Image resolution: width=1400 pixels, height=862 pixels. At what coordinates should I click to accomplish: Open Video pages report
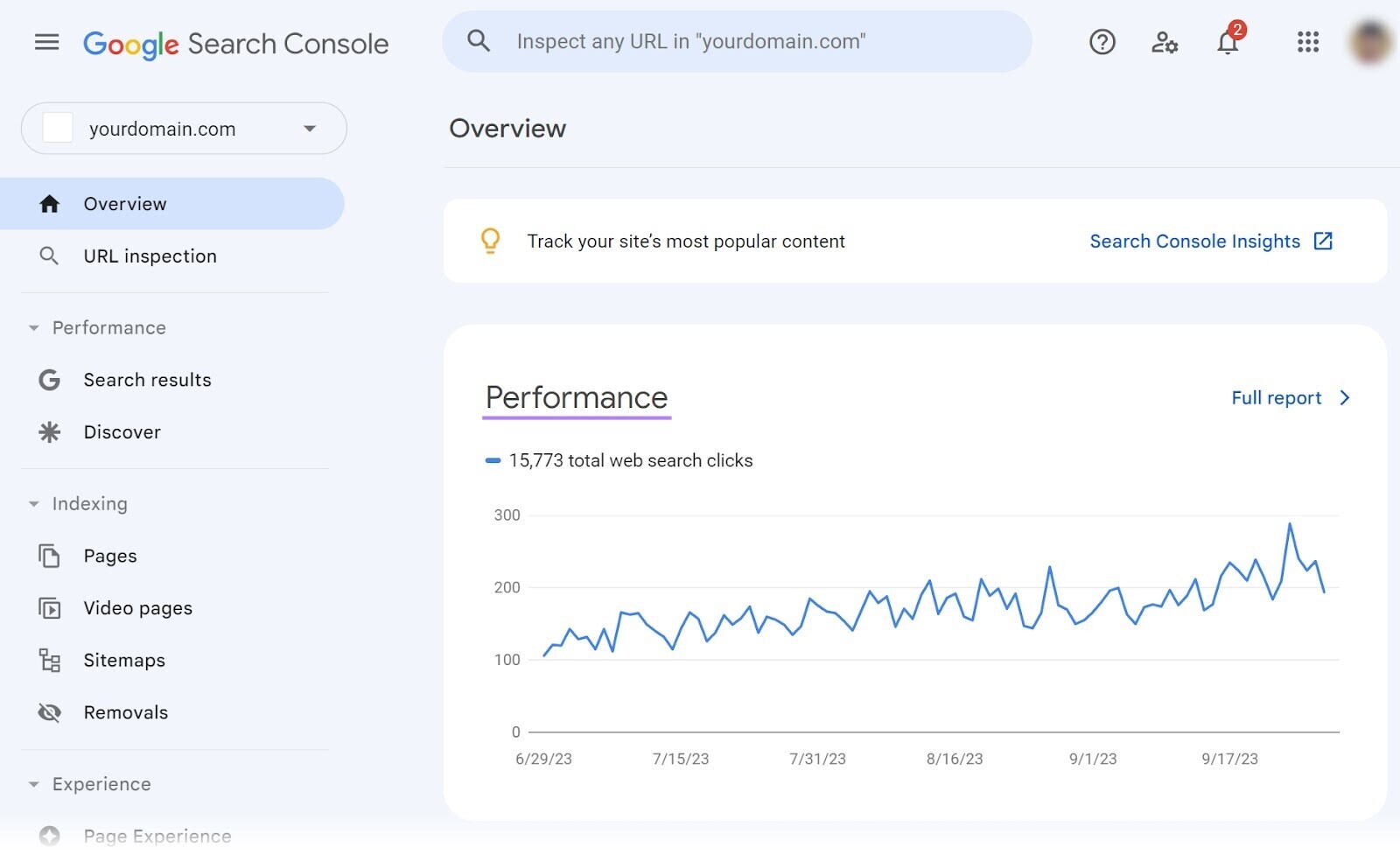point(138,607)
